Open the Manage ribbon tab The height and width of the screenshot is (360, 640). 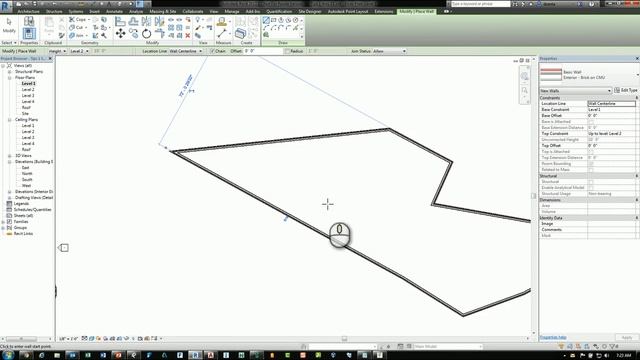coord(231,11)
